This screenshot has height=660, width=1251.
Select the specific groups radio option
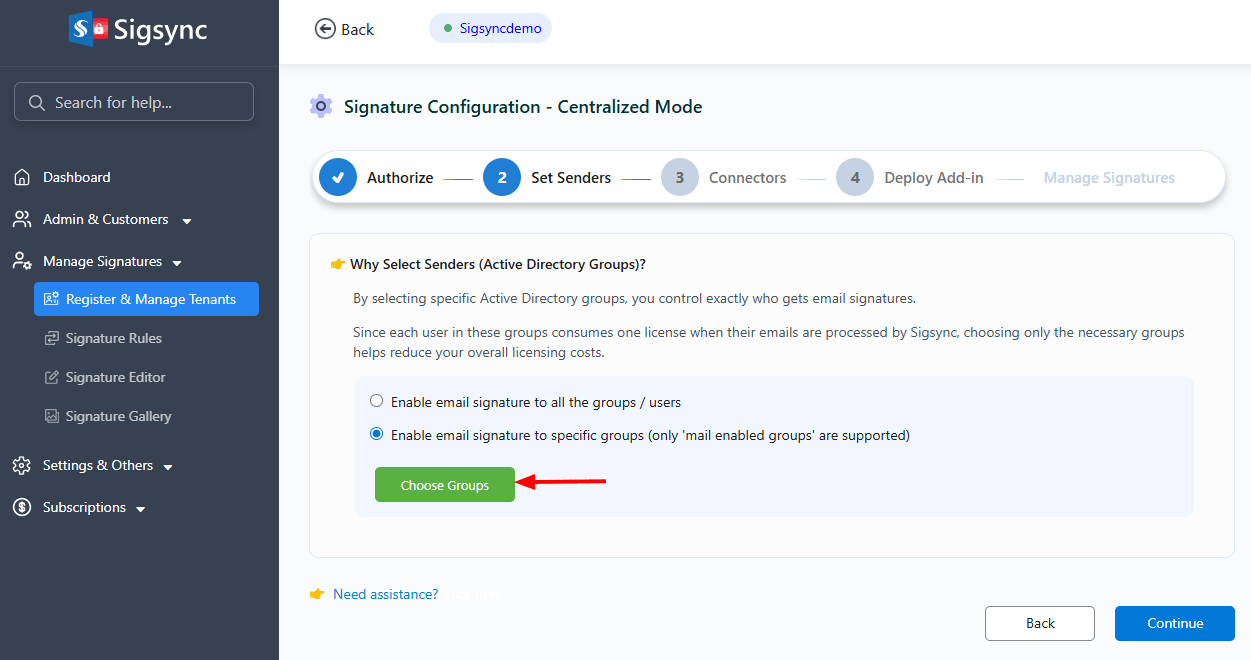pos(377,434)
